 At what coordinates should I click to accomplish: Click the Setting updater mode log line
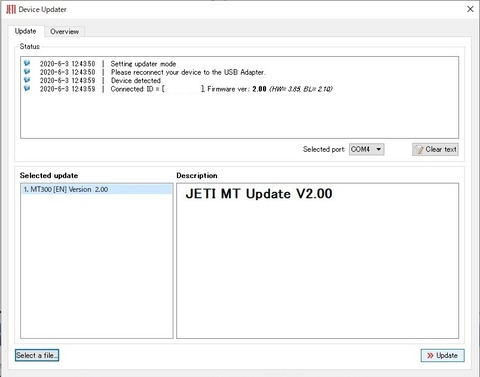click(x=143, y=64)
